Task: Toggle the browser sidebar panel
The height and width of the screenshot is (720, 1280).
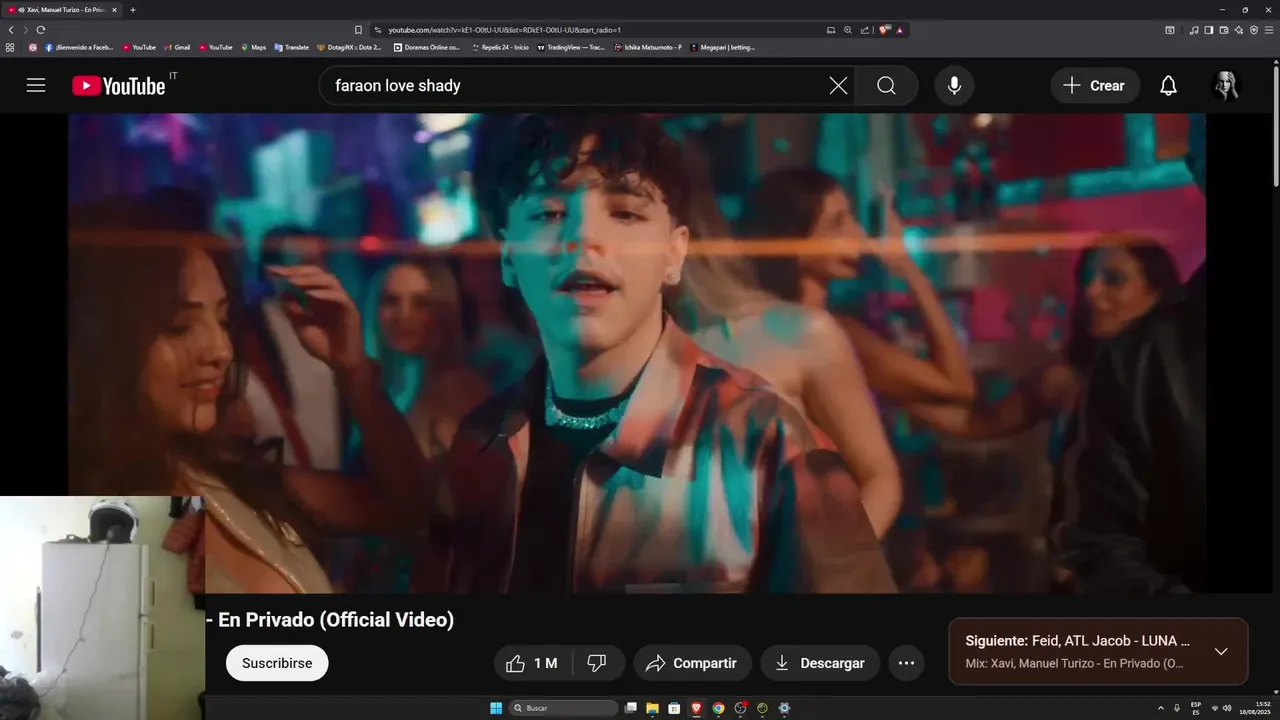Action: 1209,30
